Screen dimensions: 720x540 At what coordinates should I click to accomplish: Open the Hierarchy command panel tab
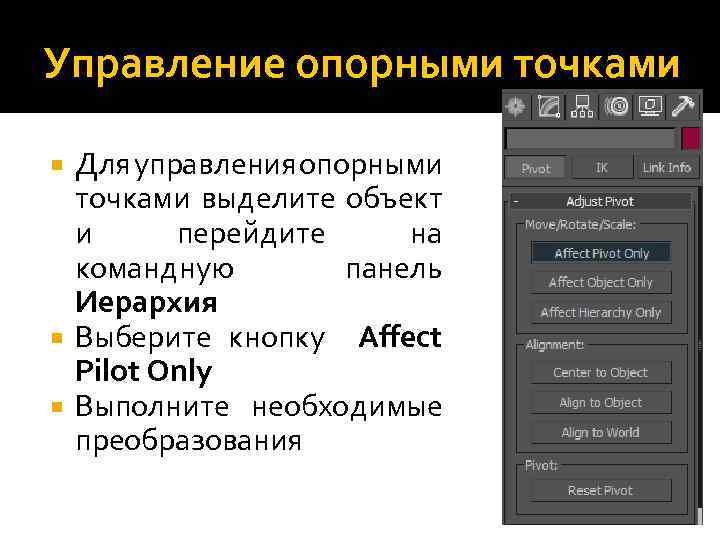(x=582, y=107)
